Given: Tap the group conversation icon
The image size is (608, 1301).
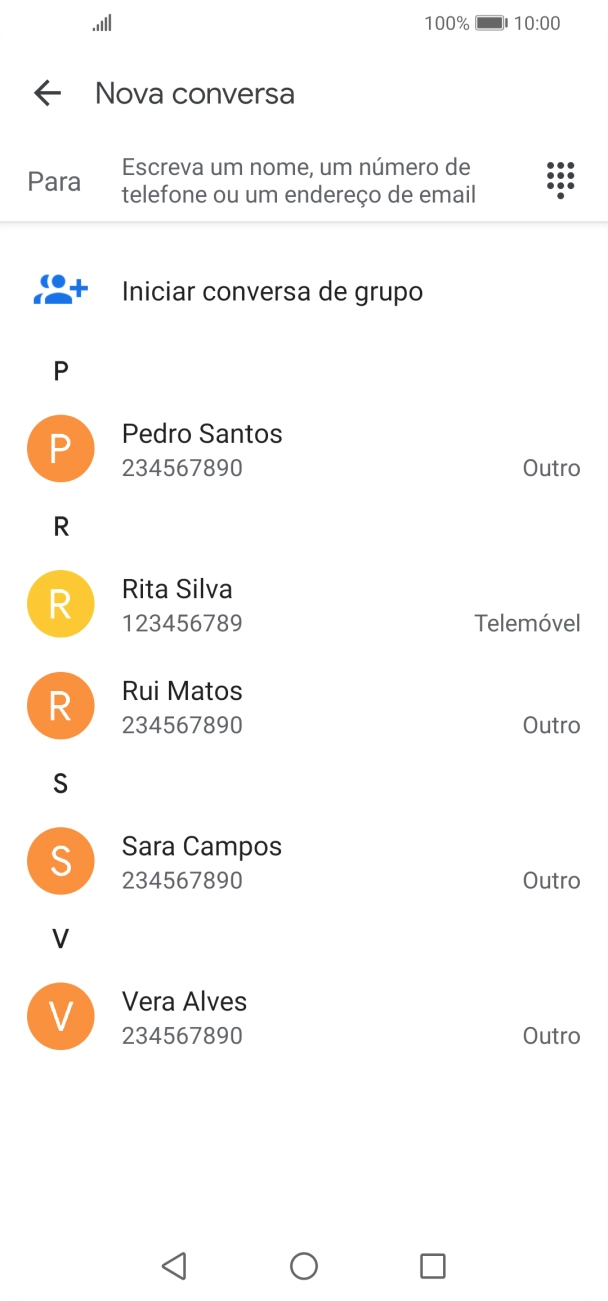Looking at the screenshot, I should click(60, 290).
